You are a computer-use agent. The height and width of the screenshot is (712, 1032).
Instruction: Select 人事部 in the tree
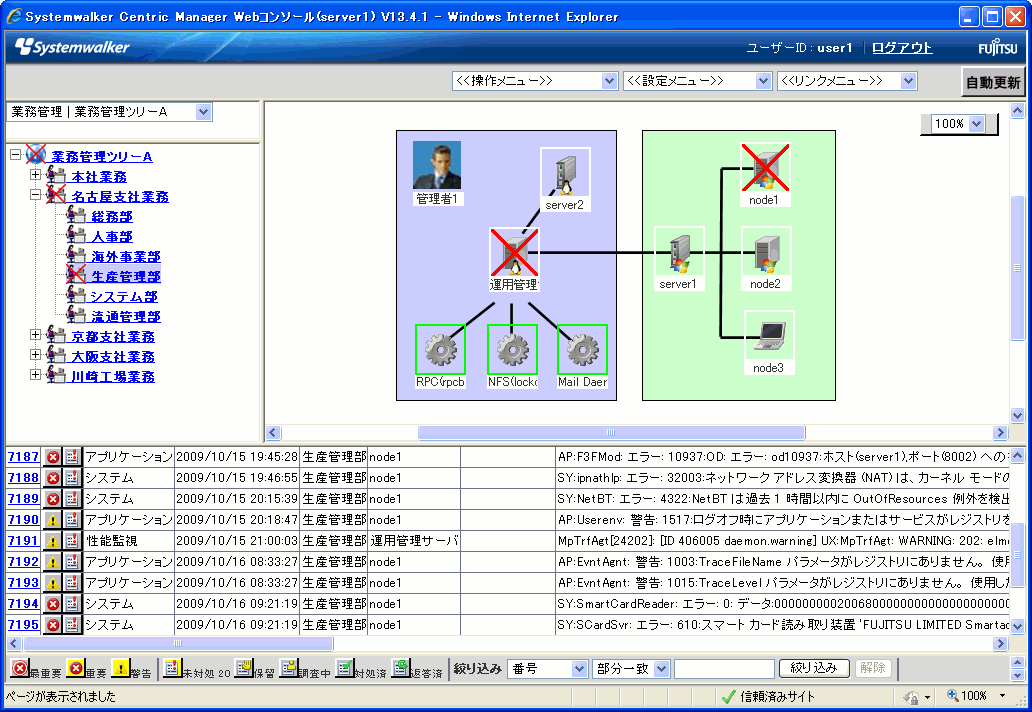[x=111, y=237]
